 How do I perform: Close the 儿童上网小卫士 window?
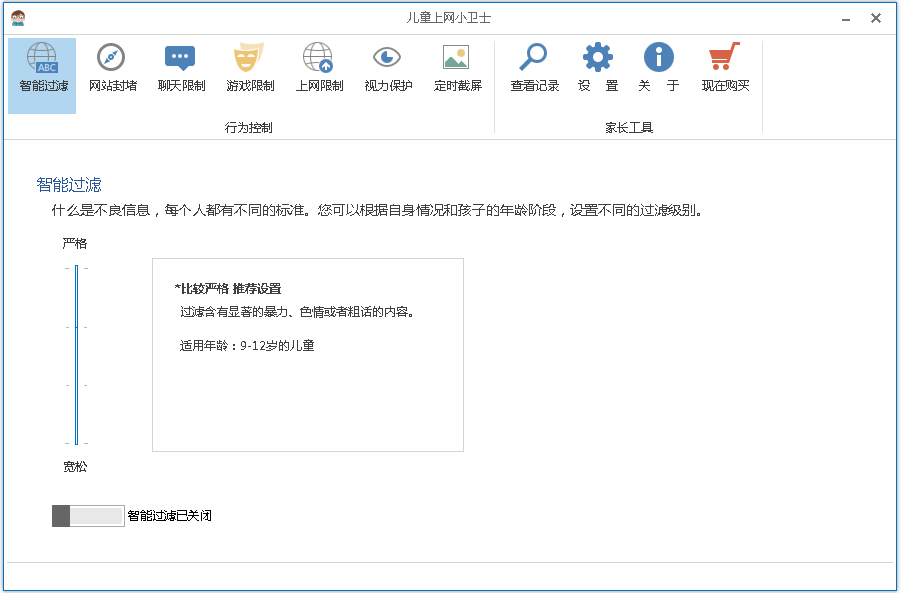click(876, 18)
